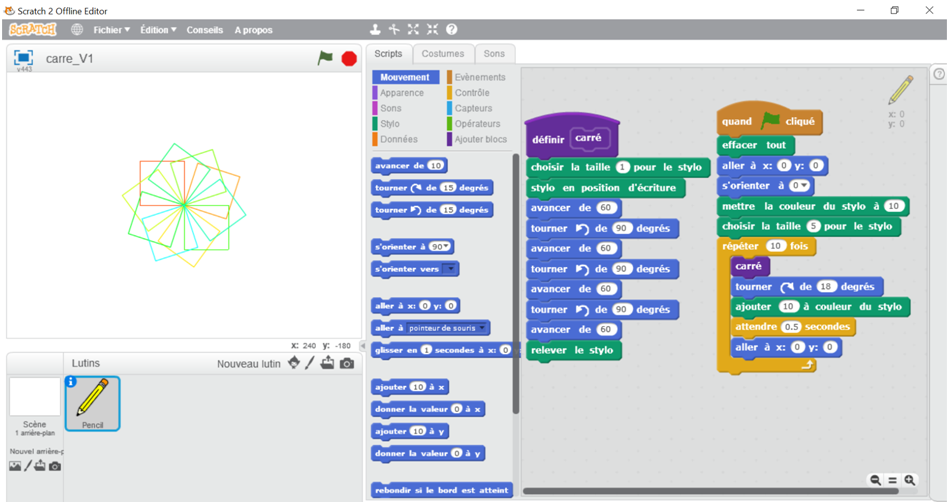Screen dimensions: 949x504
Task: Zoom out of the scripts area
Action: tap(875, 480)
